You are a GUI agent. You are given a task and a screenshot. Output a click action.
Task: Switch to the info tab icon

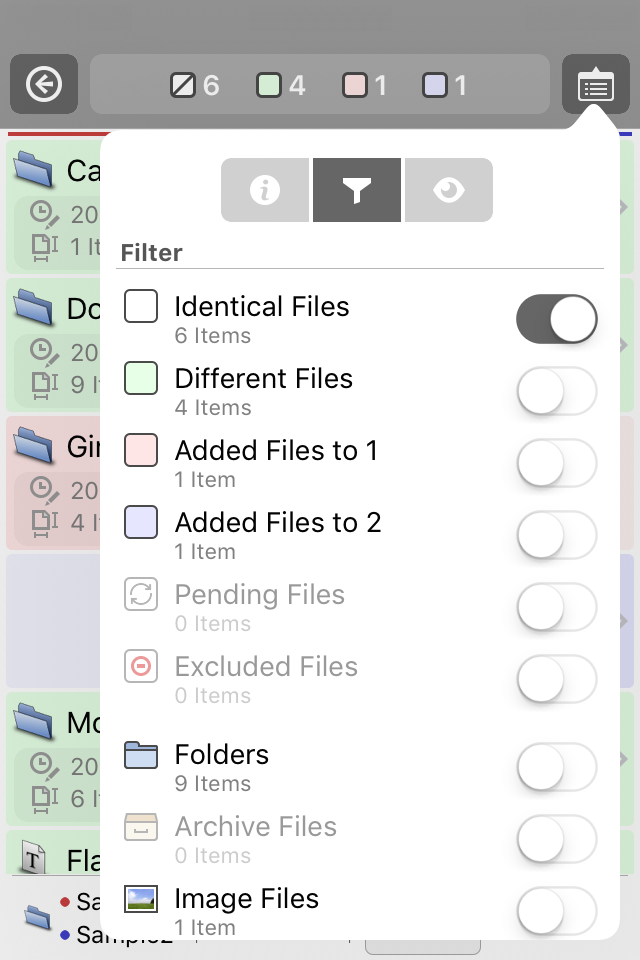click(x=265, y=190)
